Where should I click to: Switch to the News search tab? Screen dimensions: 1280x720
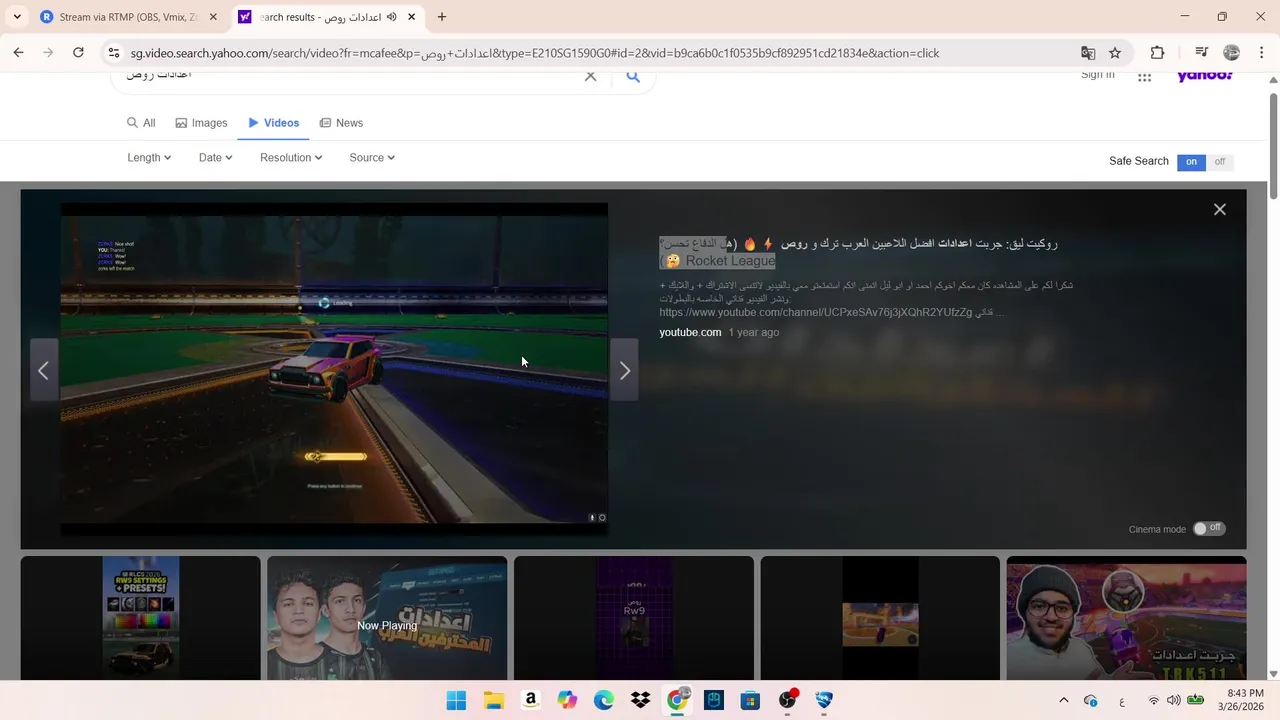[341, 123]
